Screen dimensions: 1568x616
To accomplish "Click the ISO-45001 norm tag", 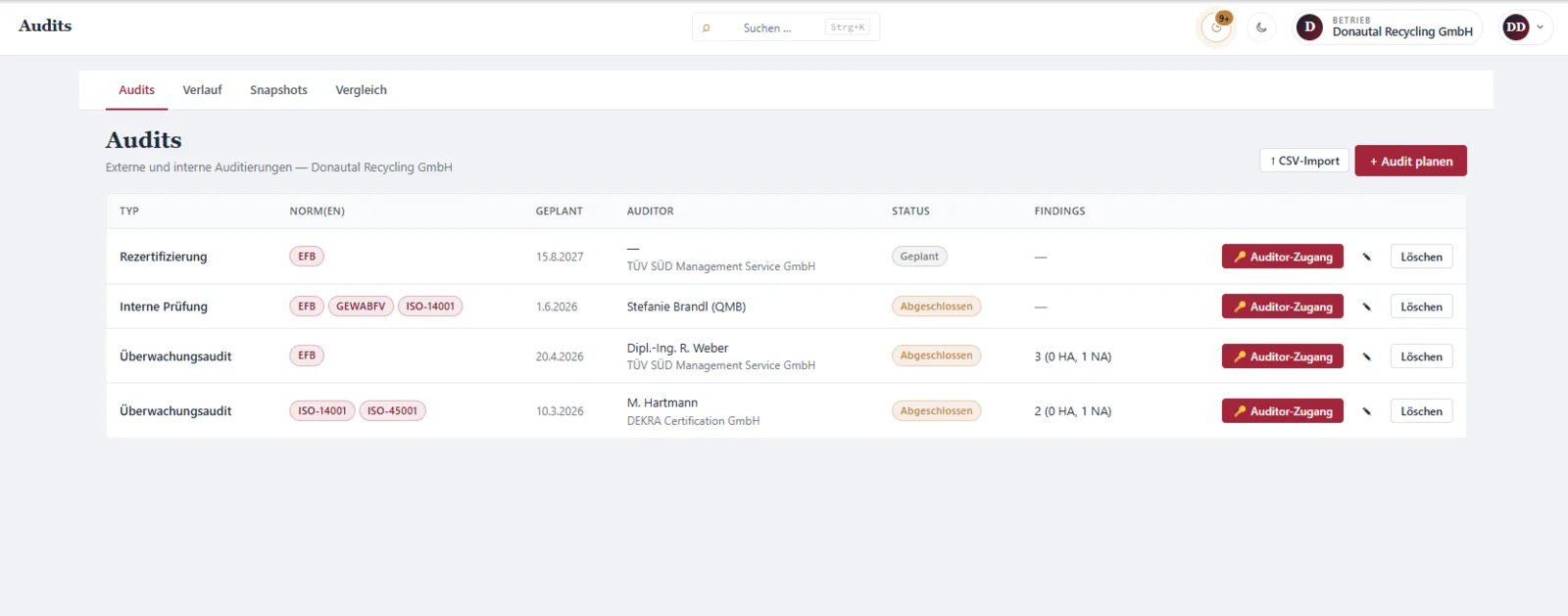I will [392, 411].
